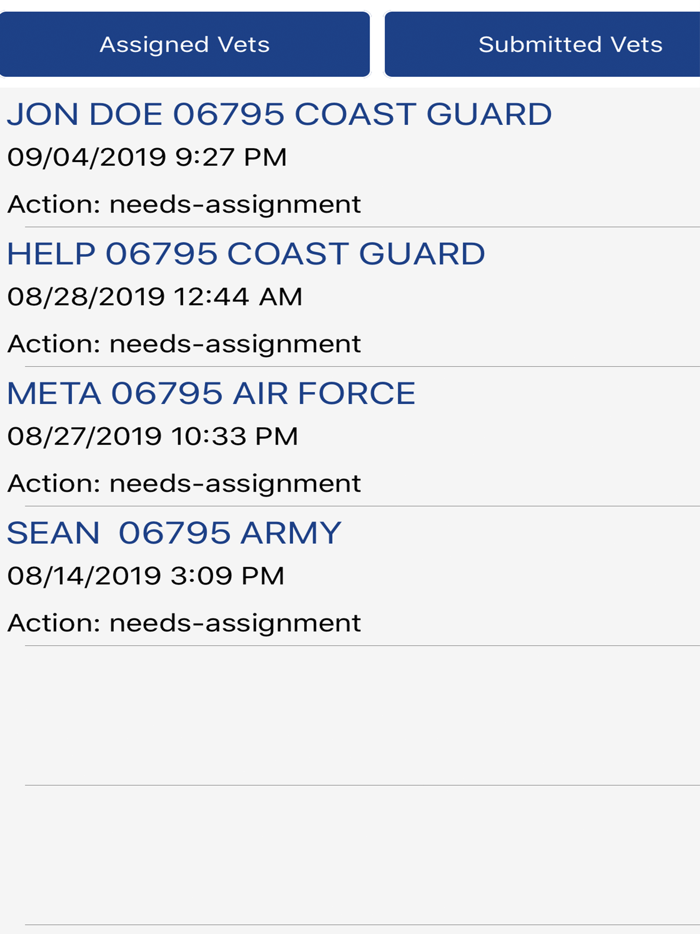Click needs-assignment action under JON DOE

235,205
